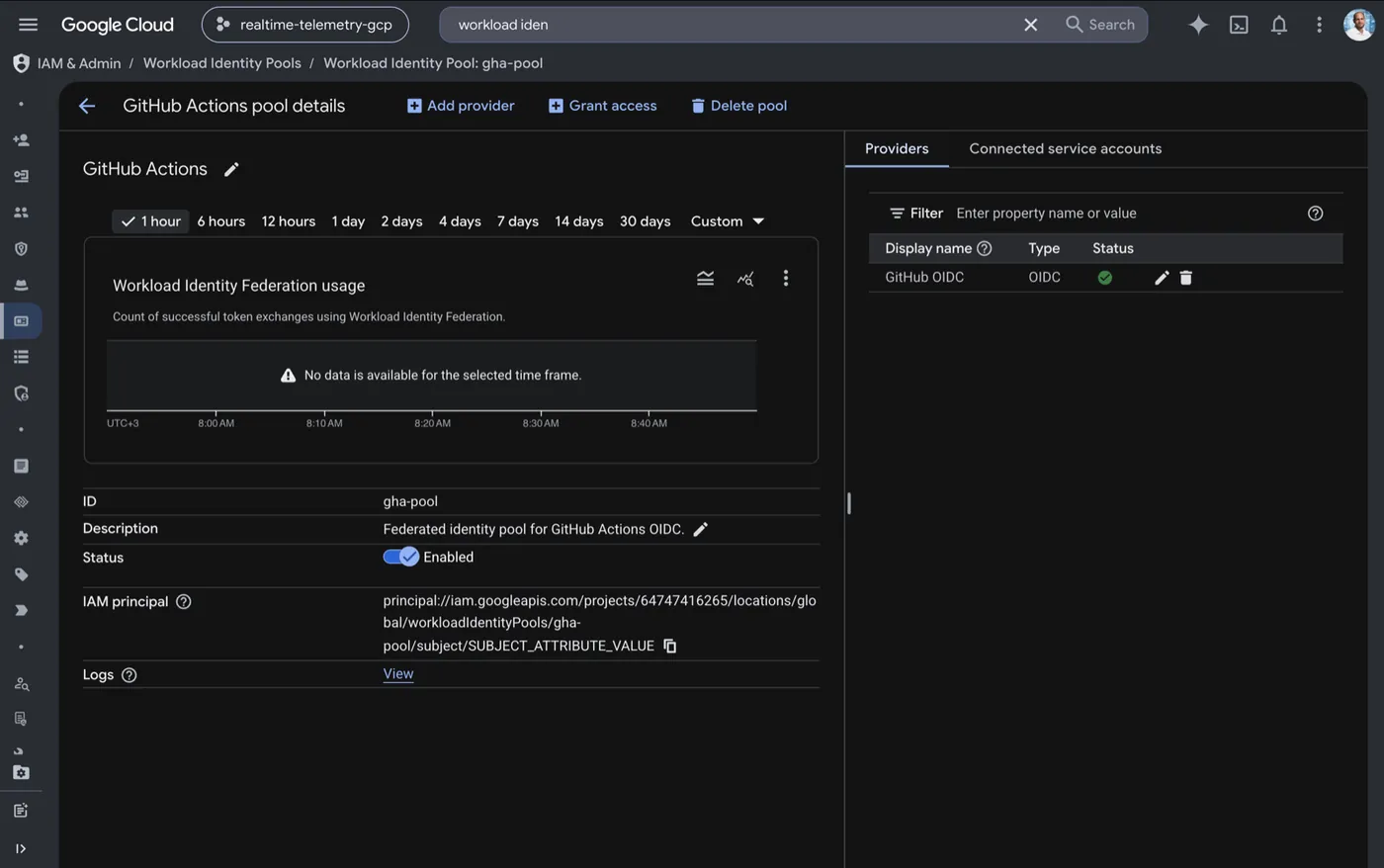This screenshot has height=868, width=1384.
Task: Edit the GitHub OIDC provider
Action: (1162, 278)
